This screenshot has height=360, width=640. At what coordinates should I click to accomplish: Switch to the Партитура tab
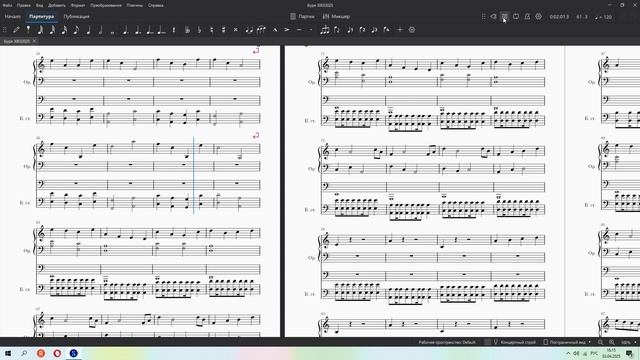pyautogui.click(x=42, y=17)
